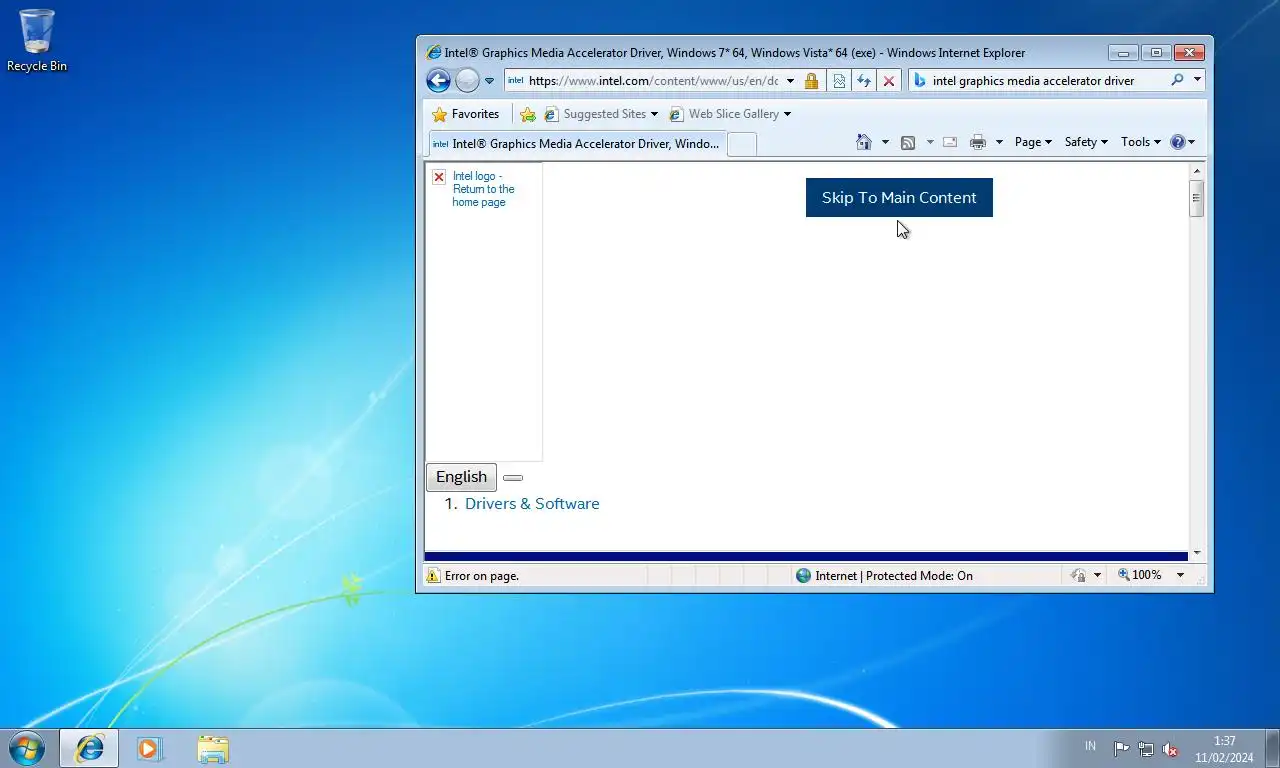
Task: Refresh the page with refresh icon
Action: click(x=864, y=81)
